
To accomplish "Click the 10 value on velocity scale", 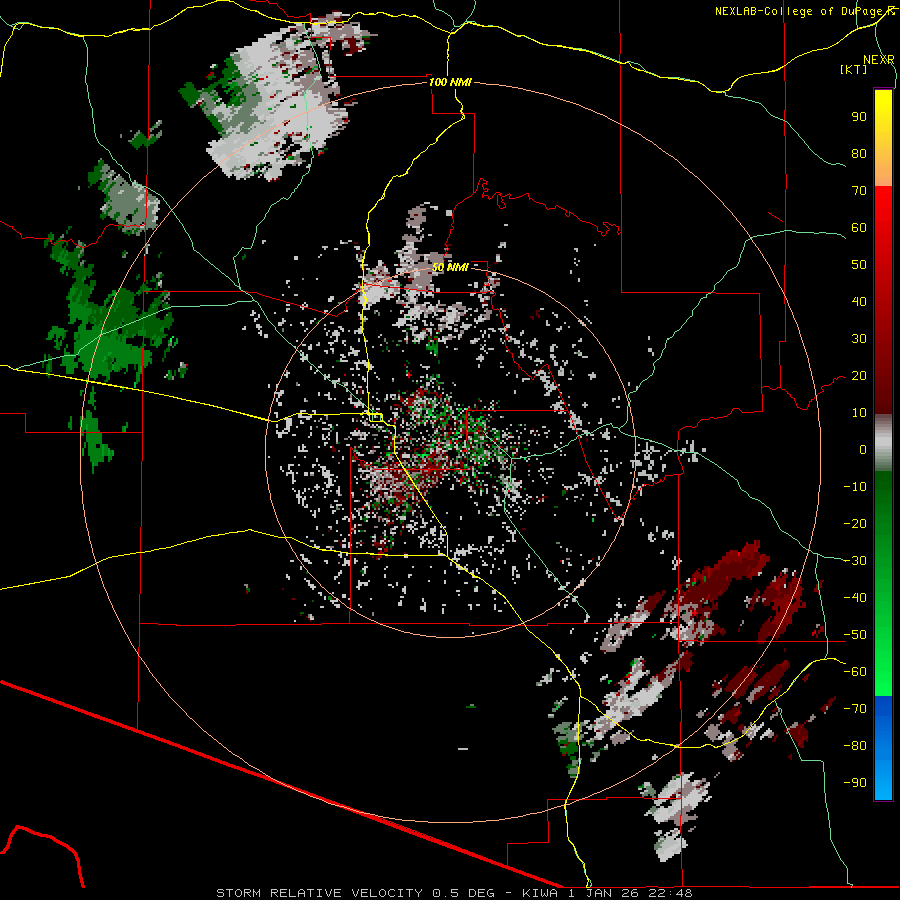I will (x=859, y=413).
